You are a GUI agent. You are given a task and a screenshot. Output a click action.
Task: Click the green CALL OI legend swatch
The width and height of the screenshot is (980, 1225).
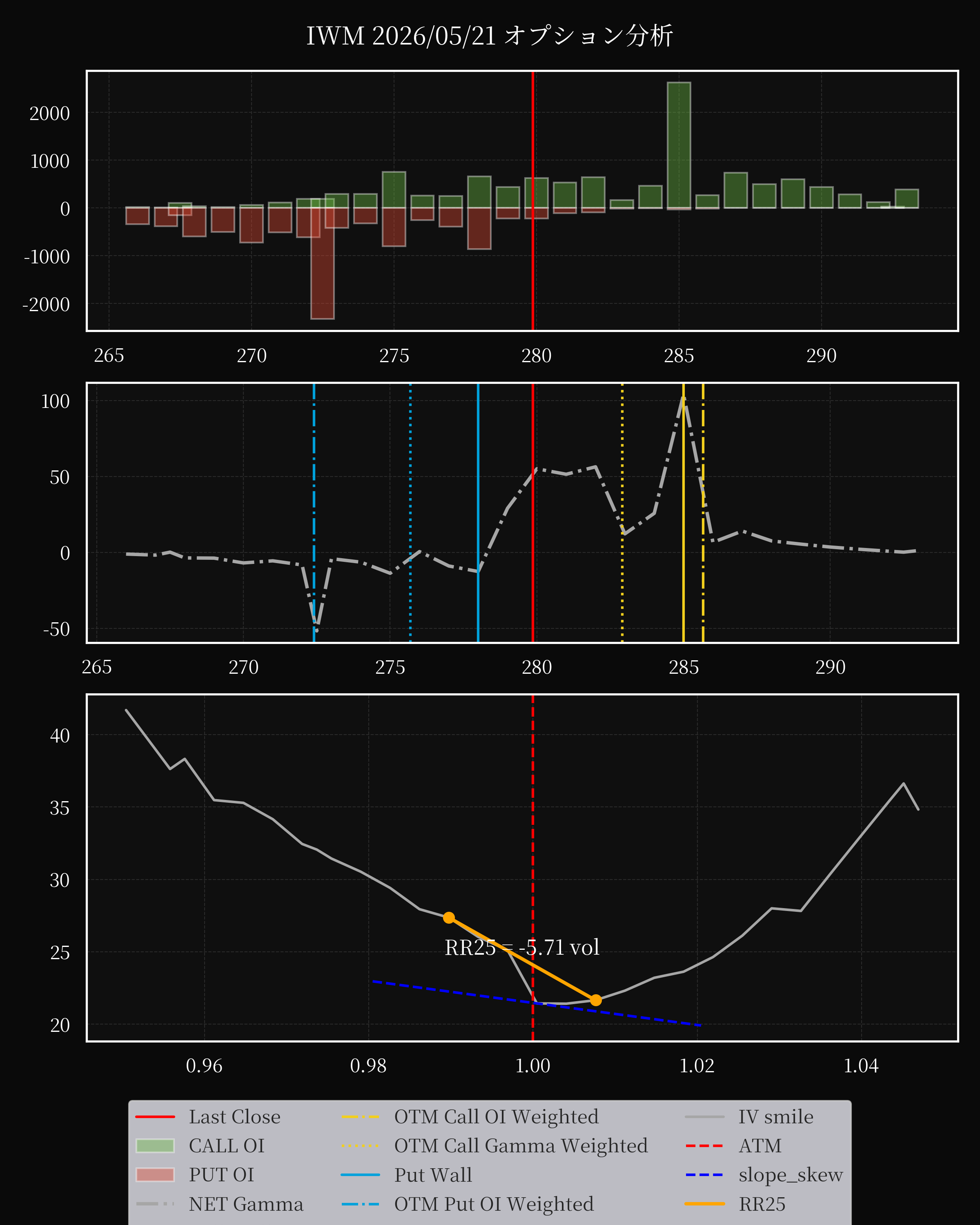[x=155, y=1145]
